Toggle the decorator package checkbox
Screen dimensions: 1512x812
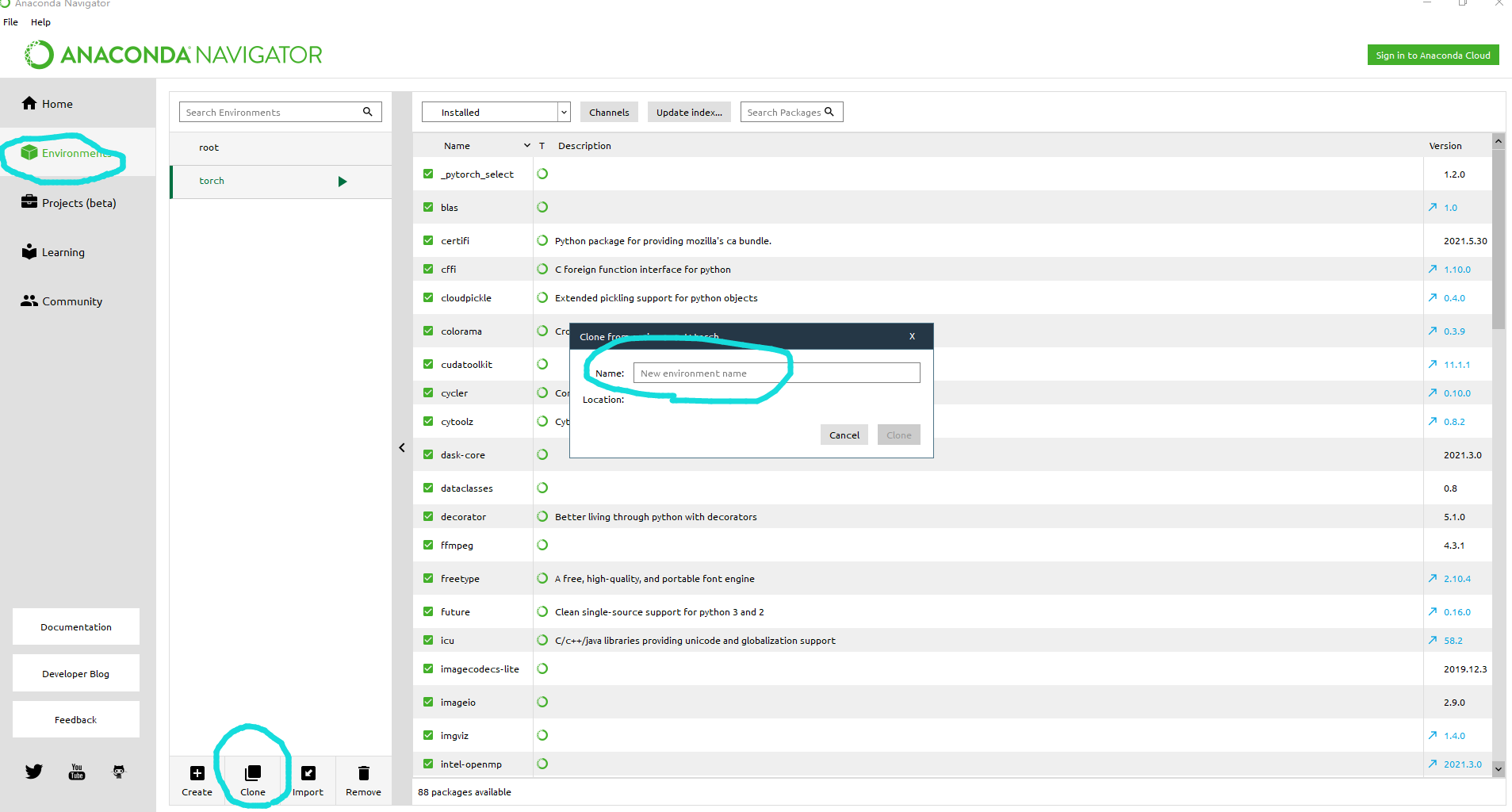(428, 516)
